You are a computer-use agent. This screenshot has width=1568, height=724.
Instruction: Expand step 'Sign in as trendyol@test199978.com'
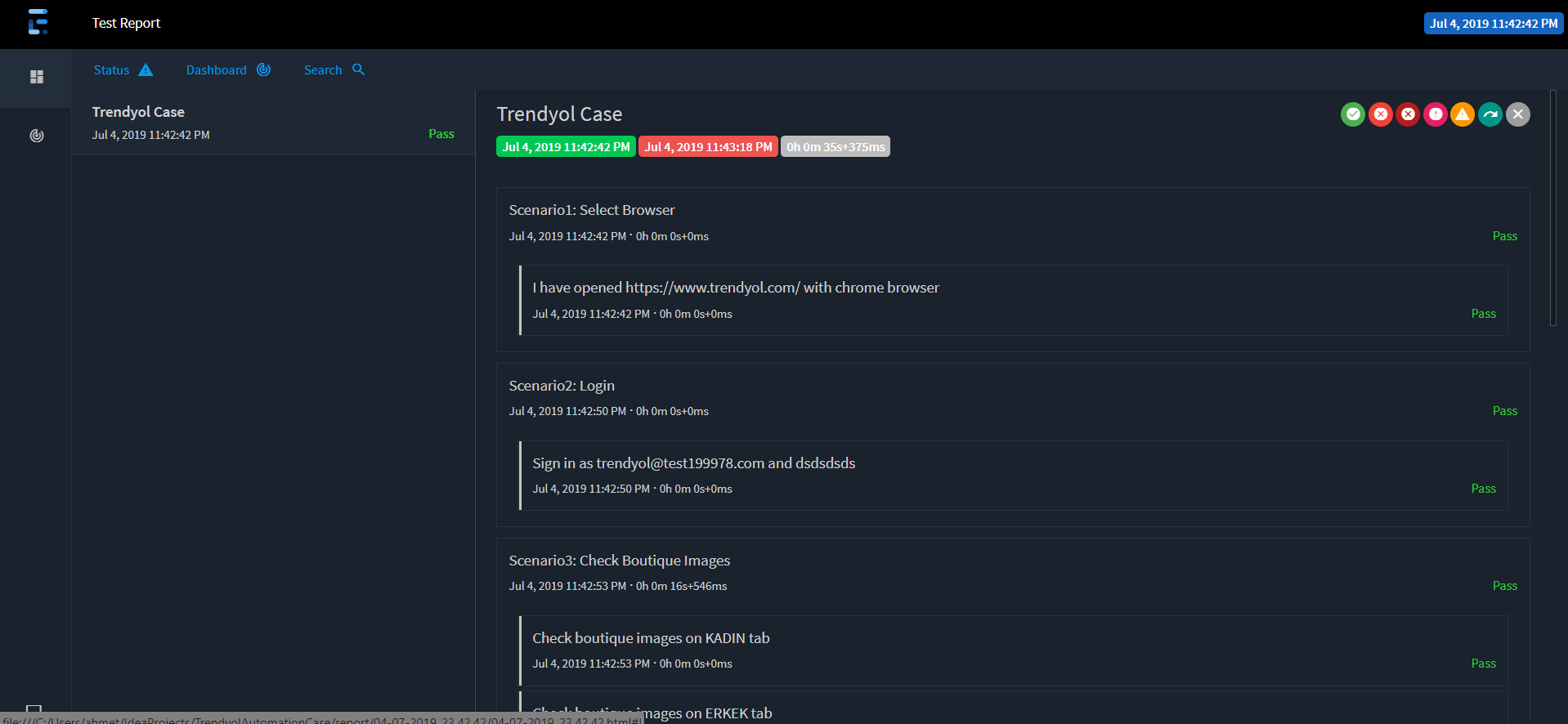[x=1014, y=476]
